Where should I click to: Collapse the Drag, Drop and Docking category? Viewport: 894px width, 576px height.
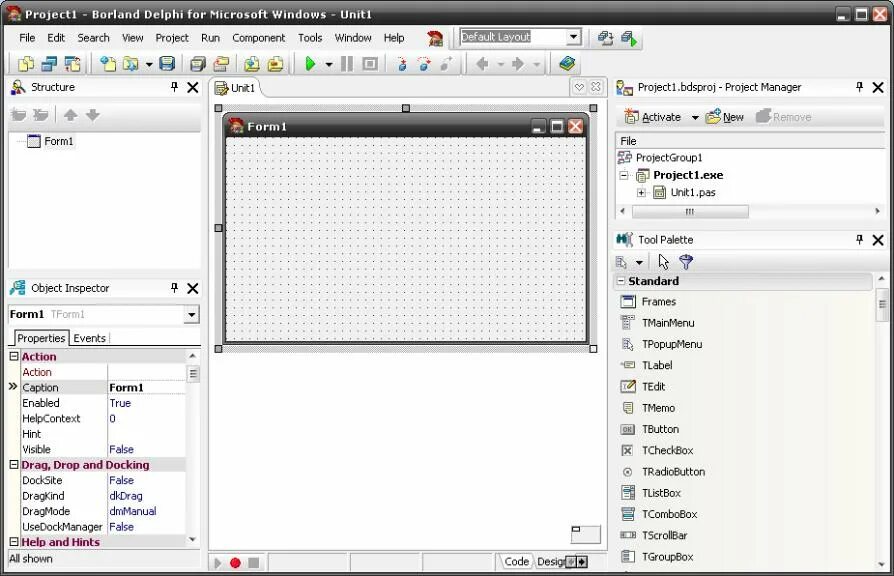coord(14,464)
